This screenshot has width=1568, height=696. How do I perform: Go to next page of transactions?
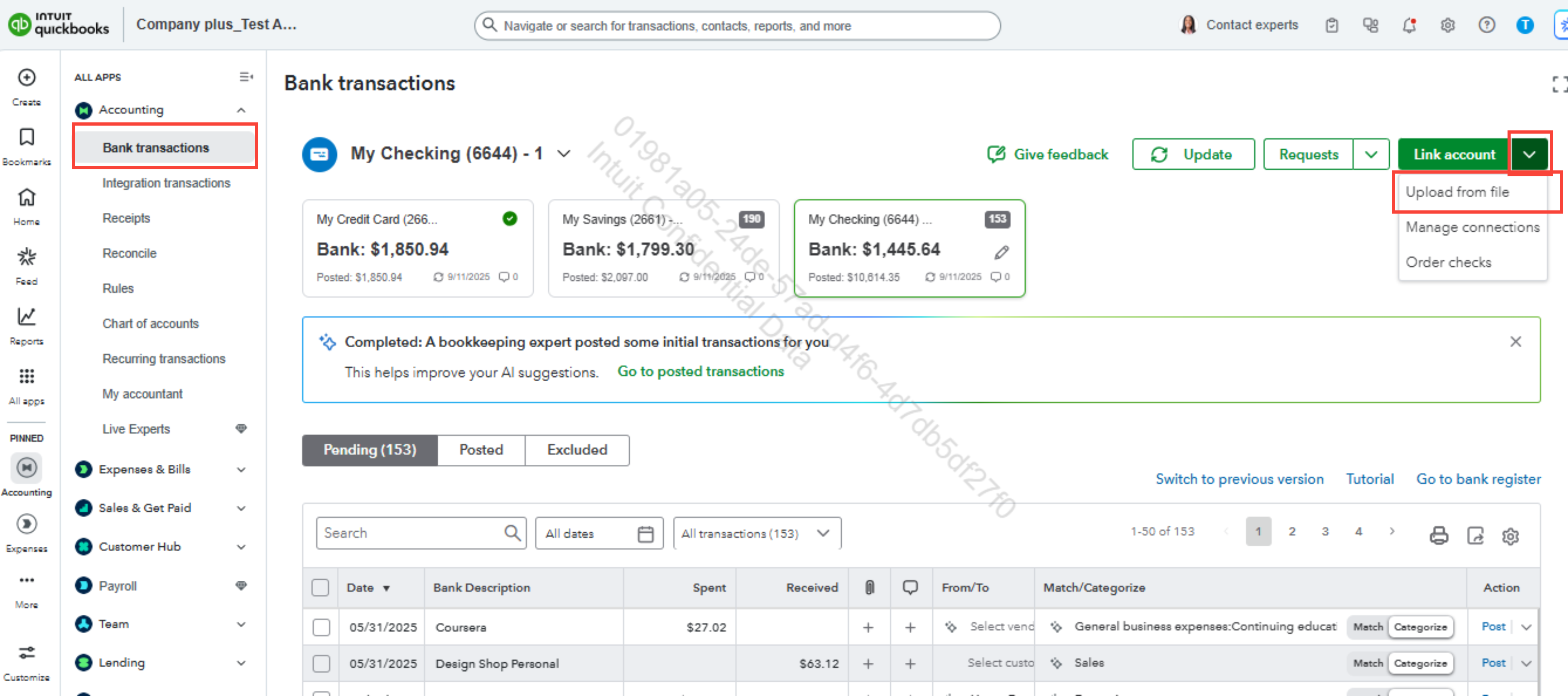[1392, 532]
